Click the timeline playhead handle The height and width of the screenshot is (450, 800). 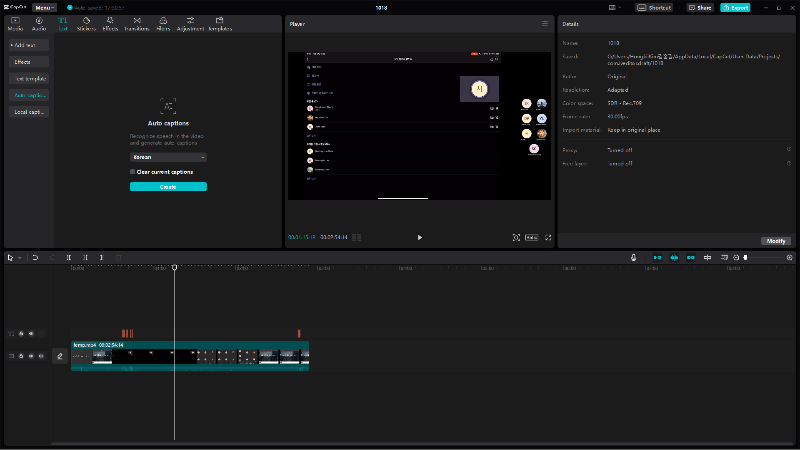coord(174,267)
